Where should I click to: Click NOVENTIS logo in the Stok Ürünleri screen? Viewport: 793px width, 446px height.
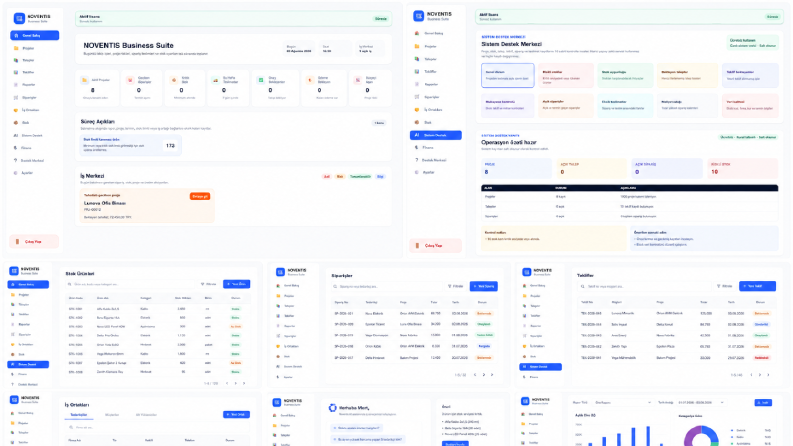(x=14, y=271)
